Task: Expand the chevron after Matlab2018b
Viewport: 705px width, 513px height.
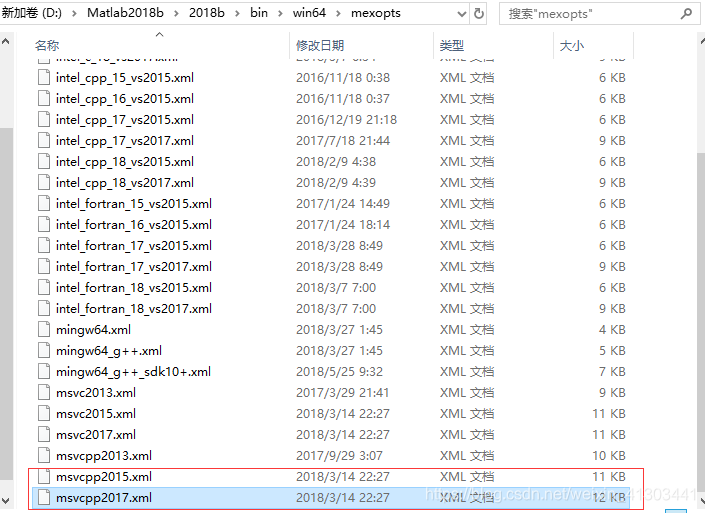Action: click(176, 13)
